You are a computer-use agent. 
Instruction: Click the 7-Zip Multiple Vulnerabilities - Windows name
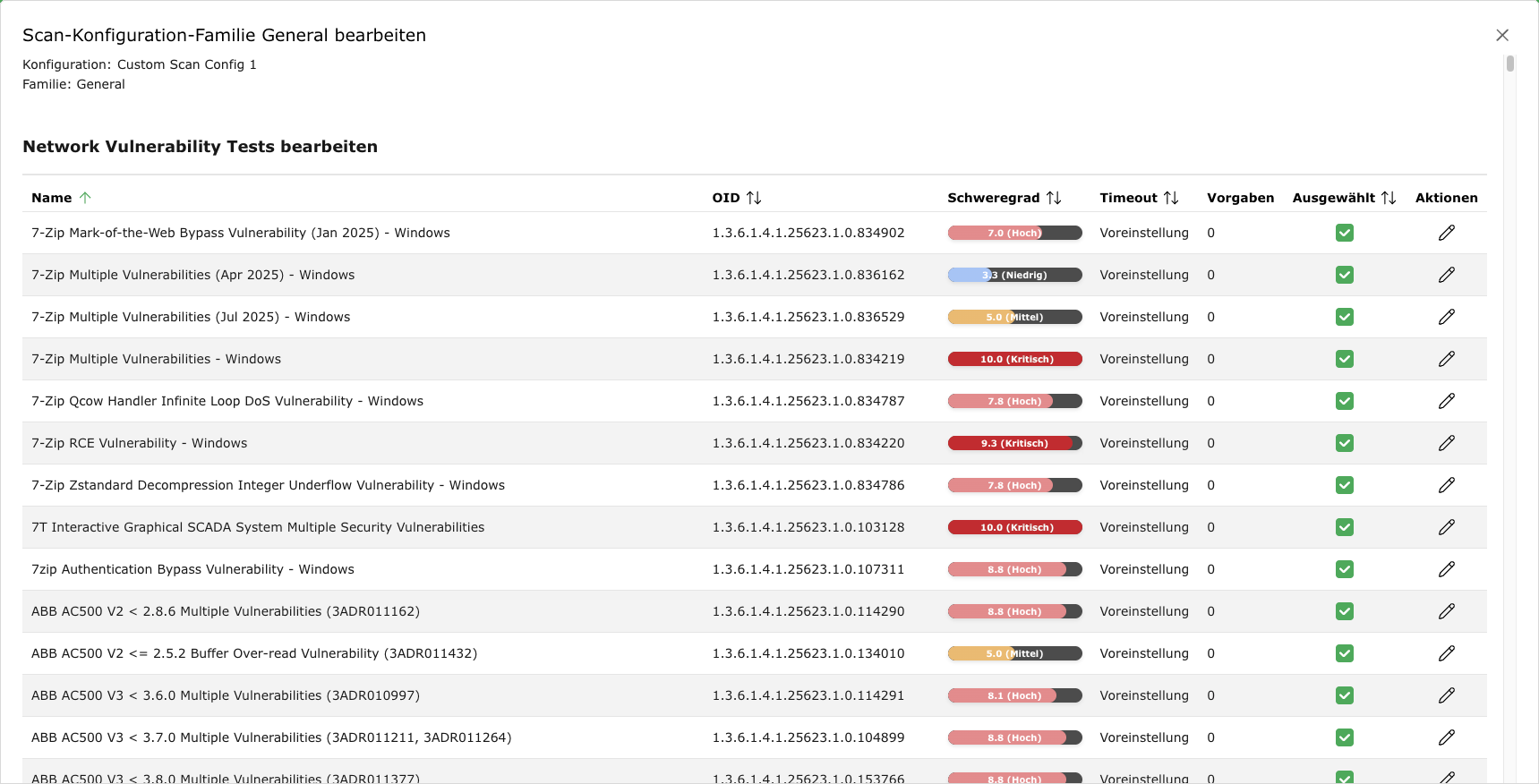[x=156, y=359]
